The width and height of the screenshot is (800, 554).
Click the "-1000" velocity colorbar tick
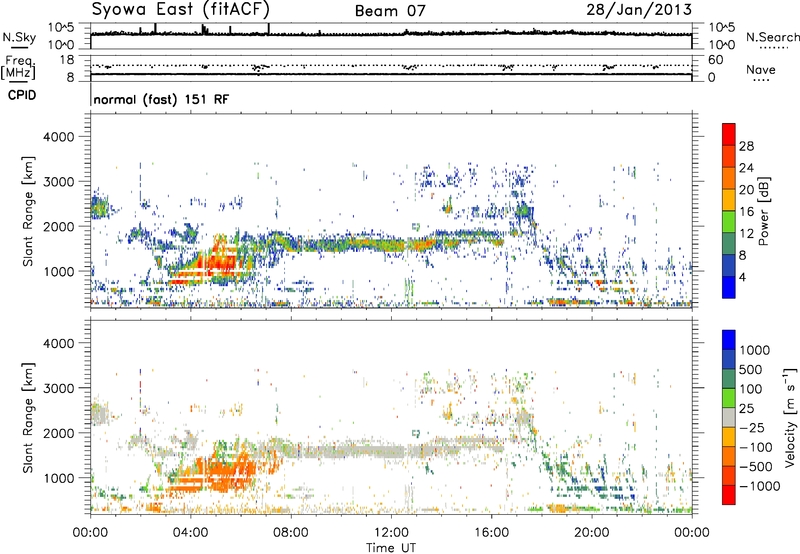point(759,486)
